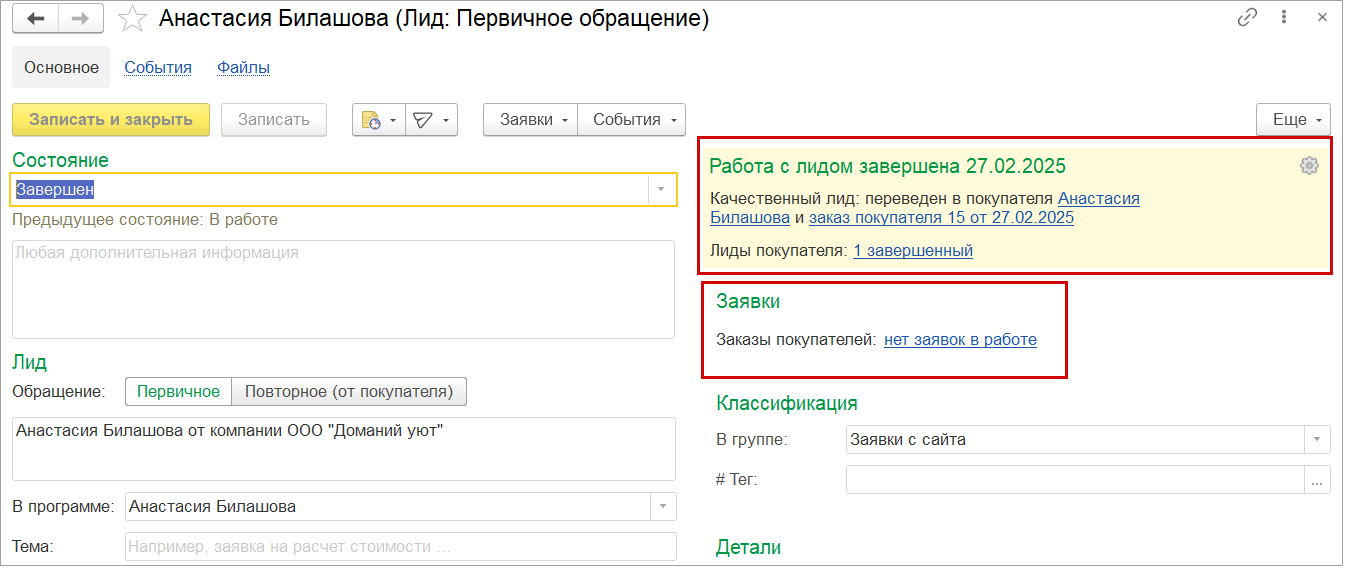Viewport: 1347px width, 568px height.
Task: Click the forward navigation arrow
Action: tap(83, 19)
